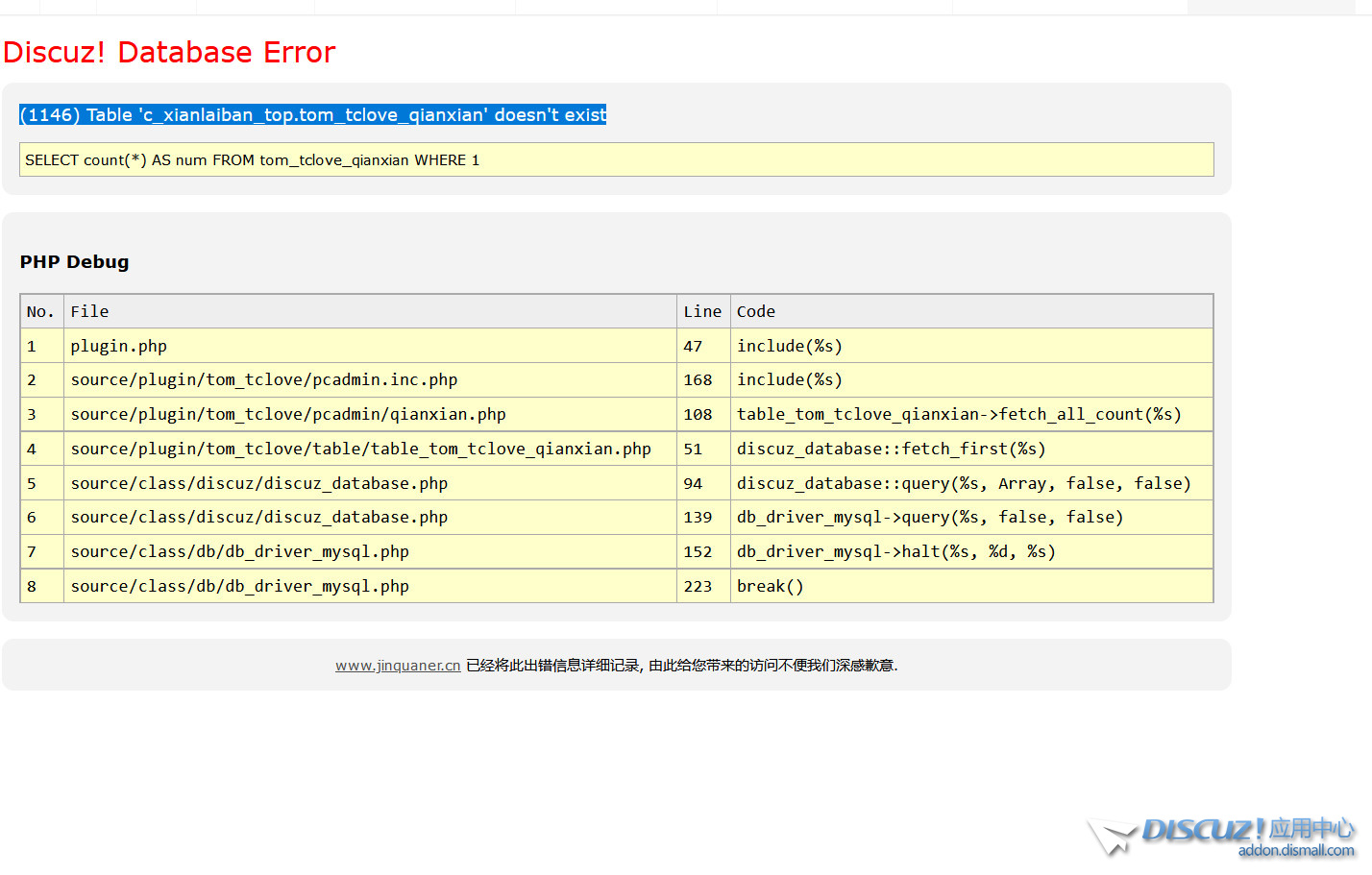Click the Discuz! Database Error heading

point(169,52)
